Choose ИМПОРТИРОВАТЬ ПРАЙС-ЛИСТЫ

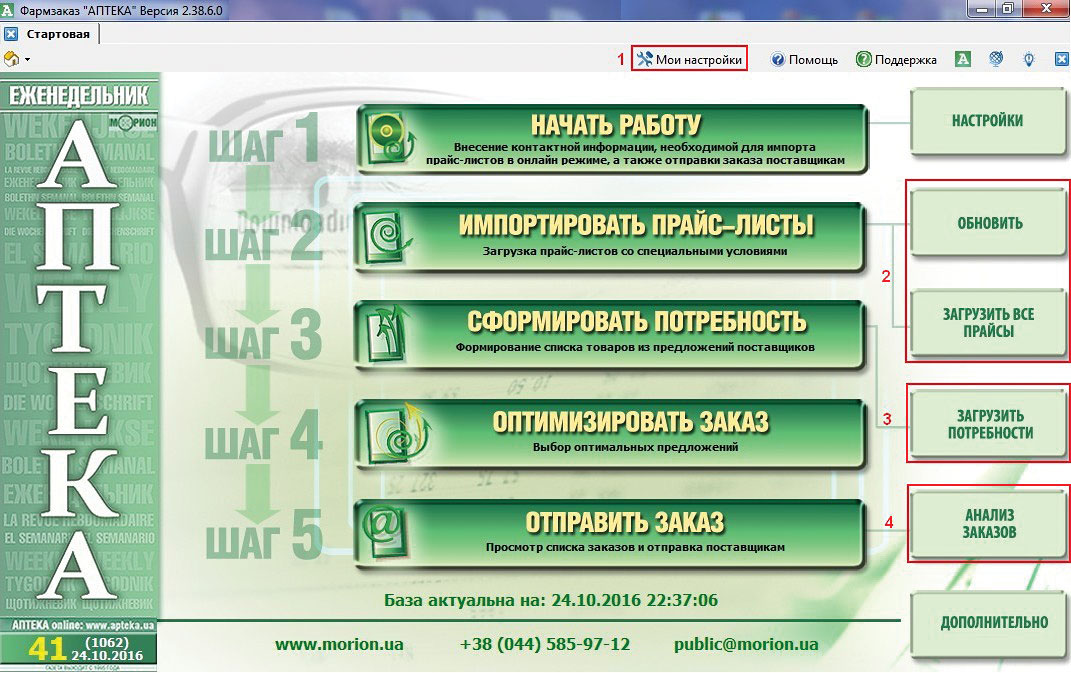click(x=610, y=238)
